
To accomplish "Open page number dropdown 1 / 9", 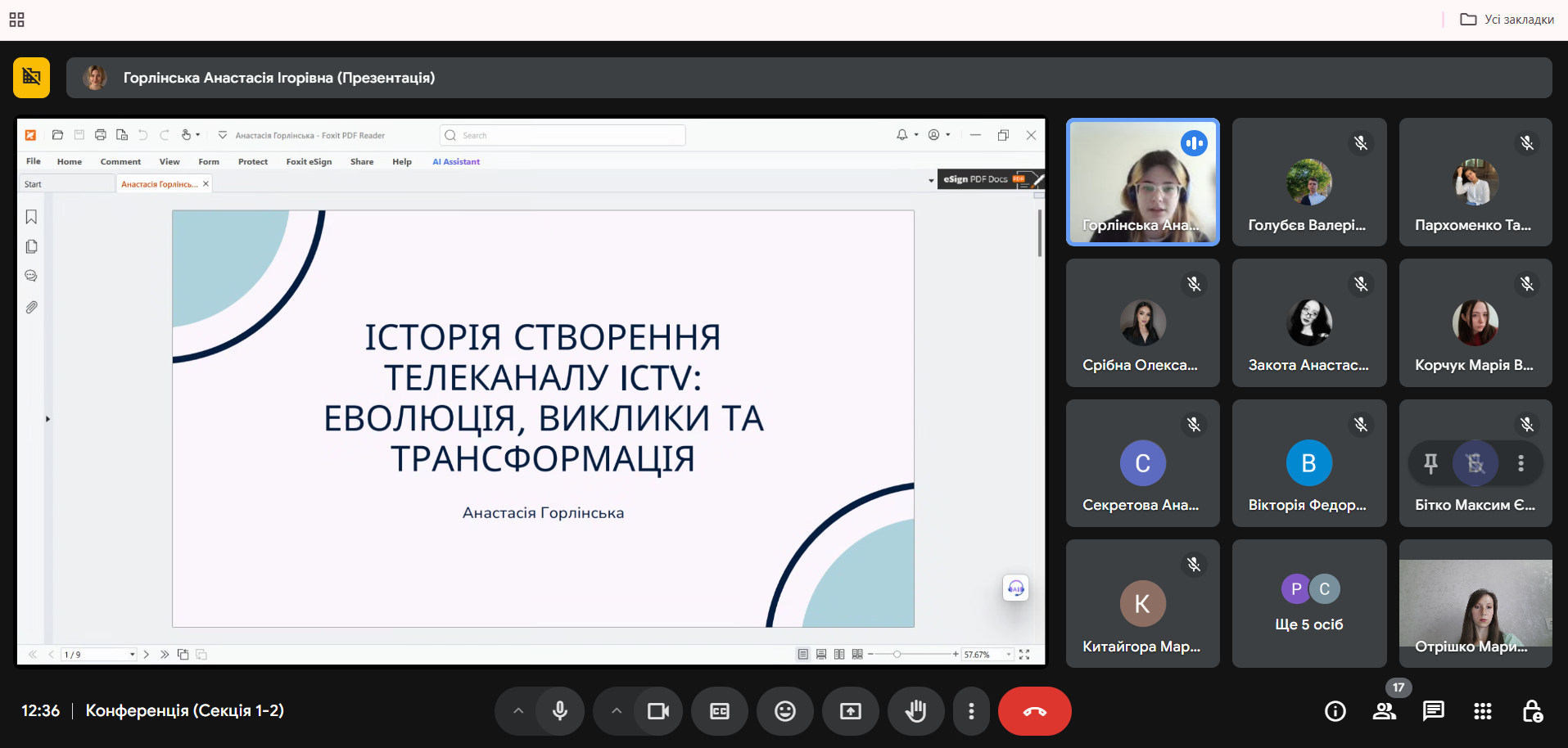I will pyautogui.click(x=132, y=655).
